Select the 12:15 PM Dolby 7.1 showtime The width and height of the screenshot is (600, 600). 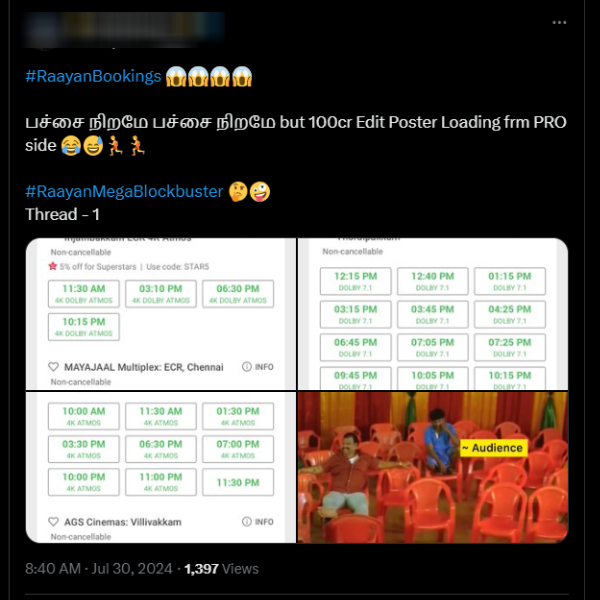pos(355,281)
